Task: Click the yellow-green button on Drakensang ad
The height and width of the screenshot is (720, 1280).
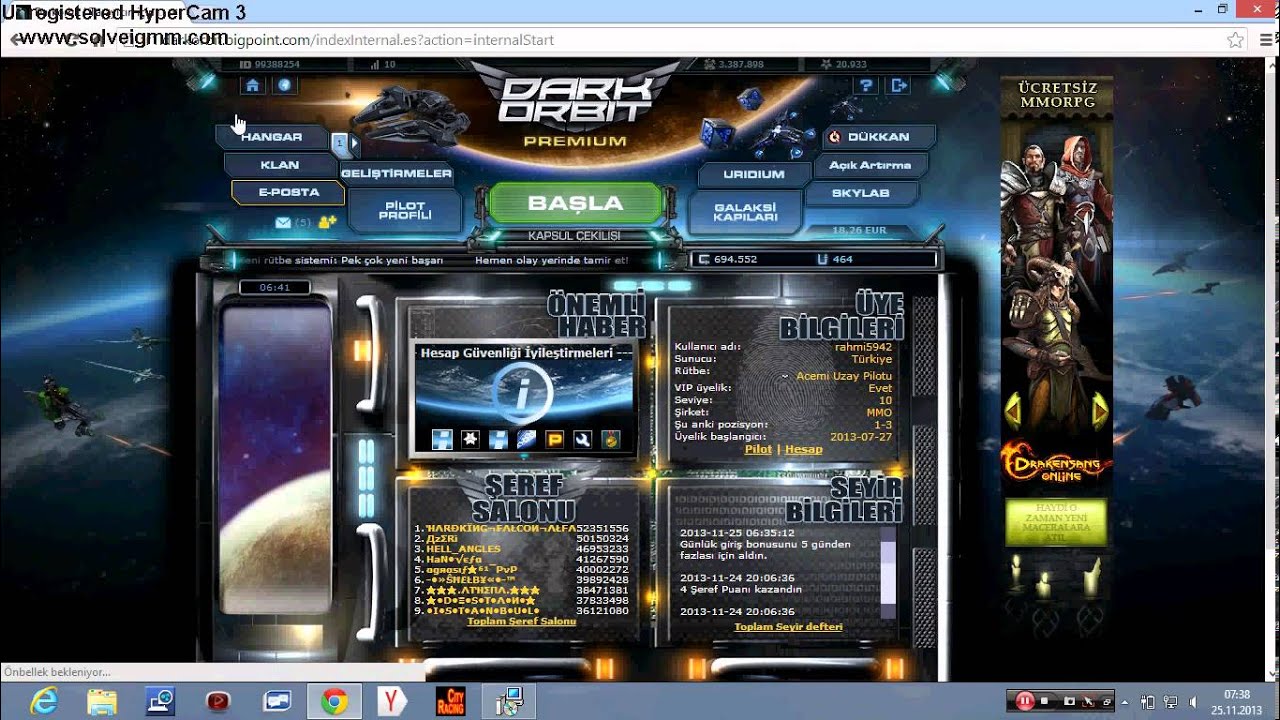Action: pos(1056,523)
